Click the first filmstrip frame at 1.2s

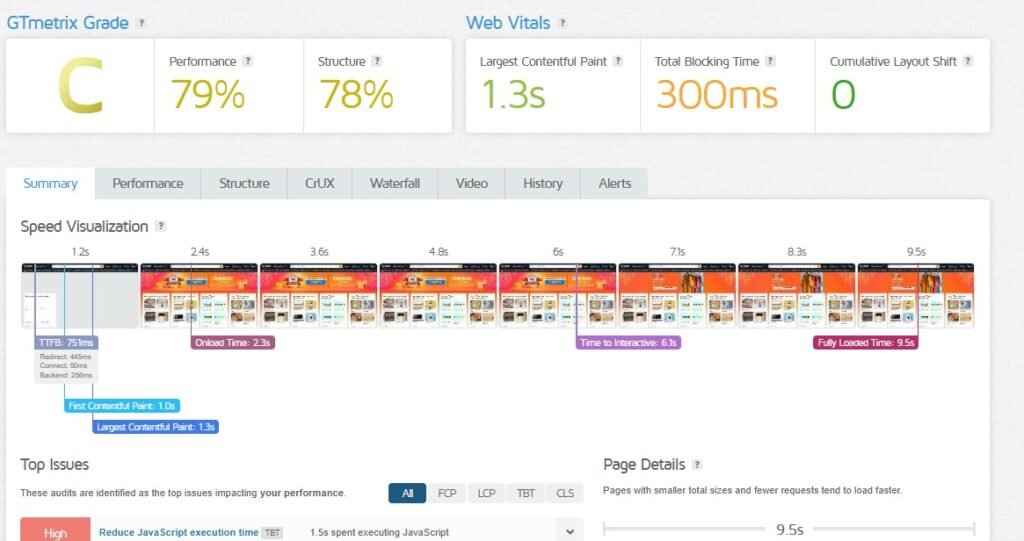point(80,295)
